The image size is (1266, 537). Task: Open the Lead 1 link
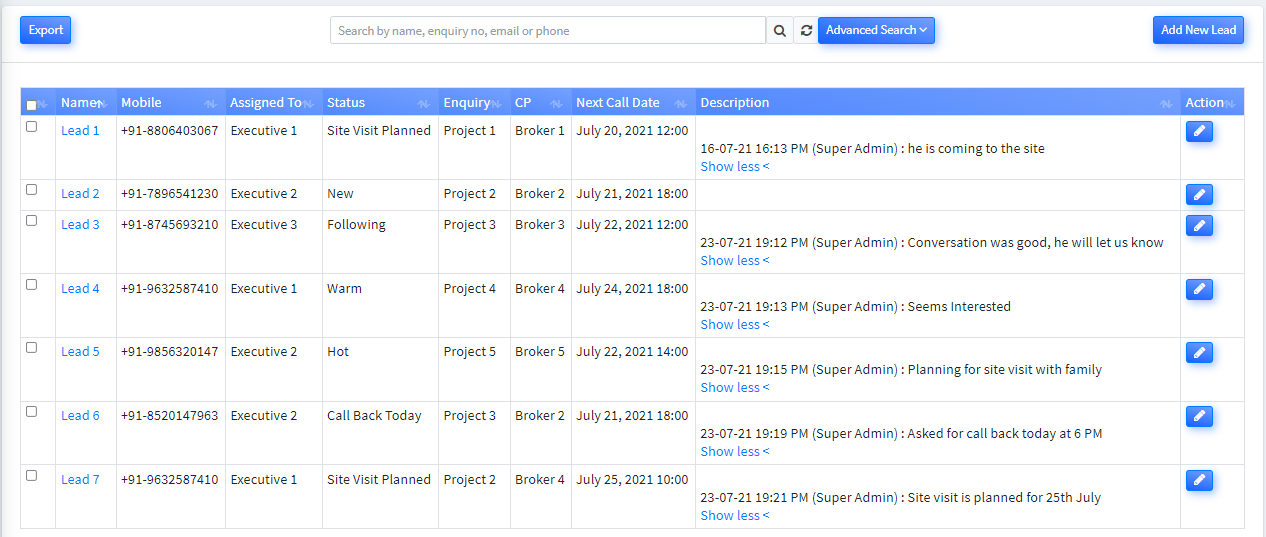point(80,131)
